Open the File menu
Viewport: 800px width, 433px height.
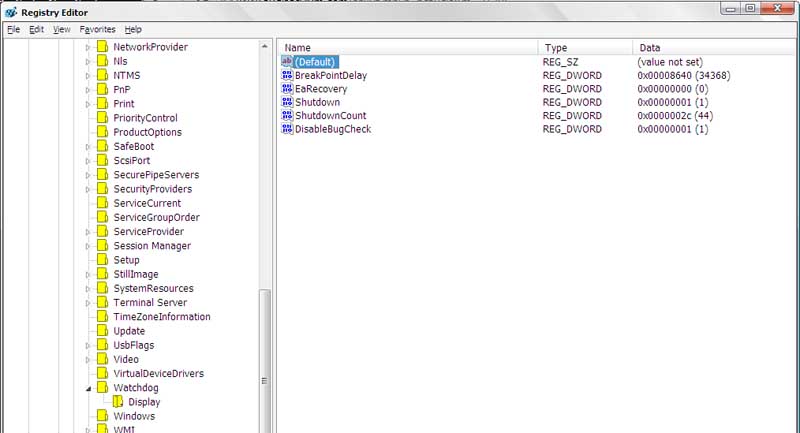point(13,30)
